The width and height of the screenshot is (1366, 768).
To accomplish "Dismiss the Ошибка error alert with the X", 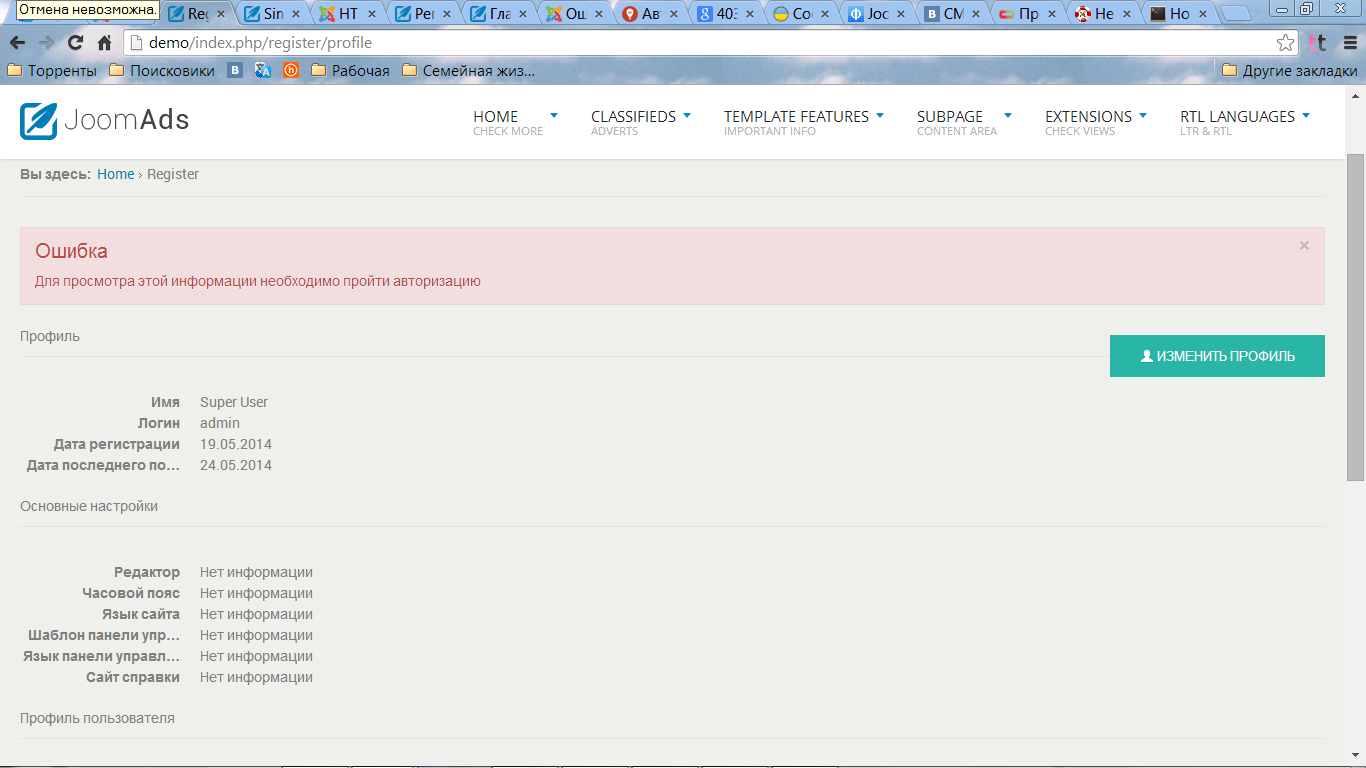I will point(1304,246).
